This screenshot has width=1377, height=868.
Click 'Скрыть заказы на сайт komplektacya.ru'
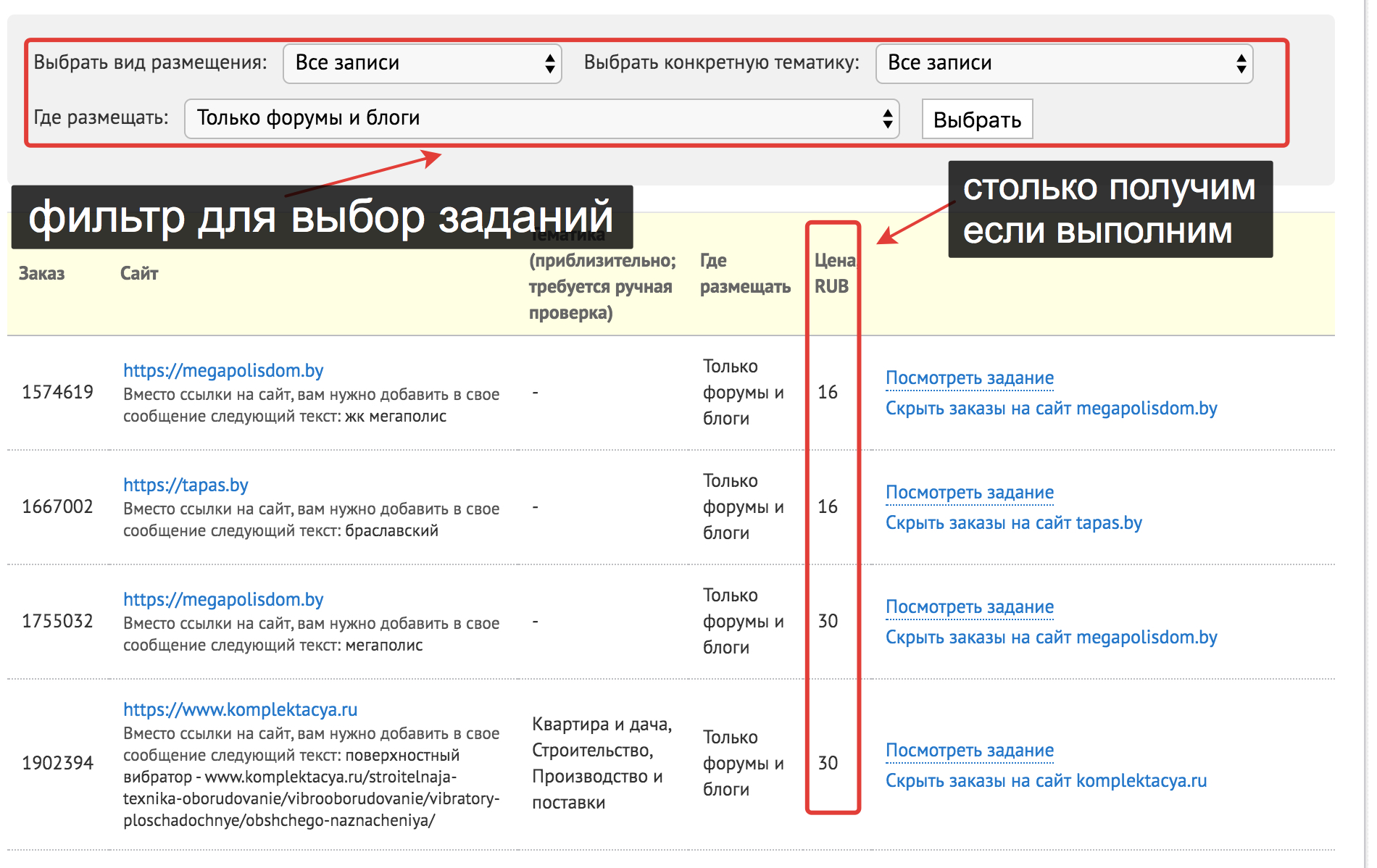[x=1047, y=781]
